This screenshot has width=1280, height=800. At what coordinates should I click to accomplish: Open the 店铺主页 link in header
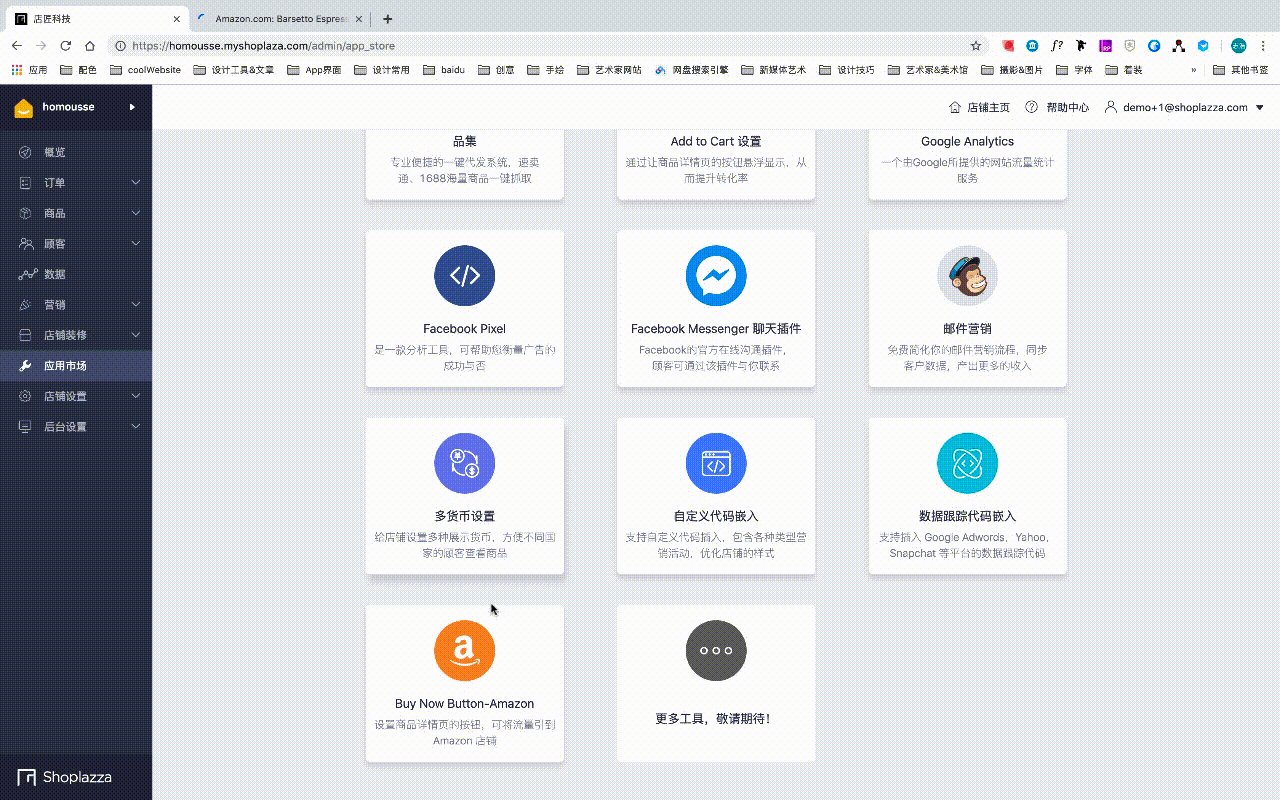979,107
